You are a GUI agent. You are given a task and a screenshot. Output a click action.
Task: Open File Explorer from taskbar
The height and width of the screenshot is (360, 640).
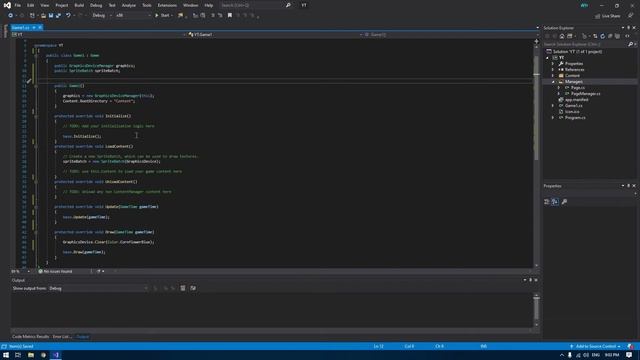click(31, 355)
